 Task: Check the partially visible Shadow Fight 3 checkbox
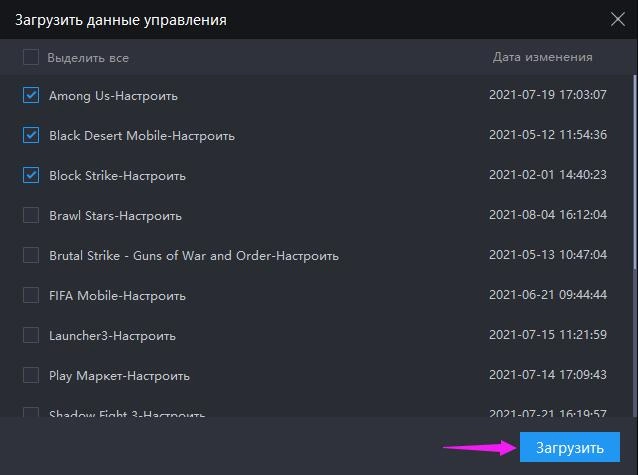point(31,413)
